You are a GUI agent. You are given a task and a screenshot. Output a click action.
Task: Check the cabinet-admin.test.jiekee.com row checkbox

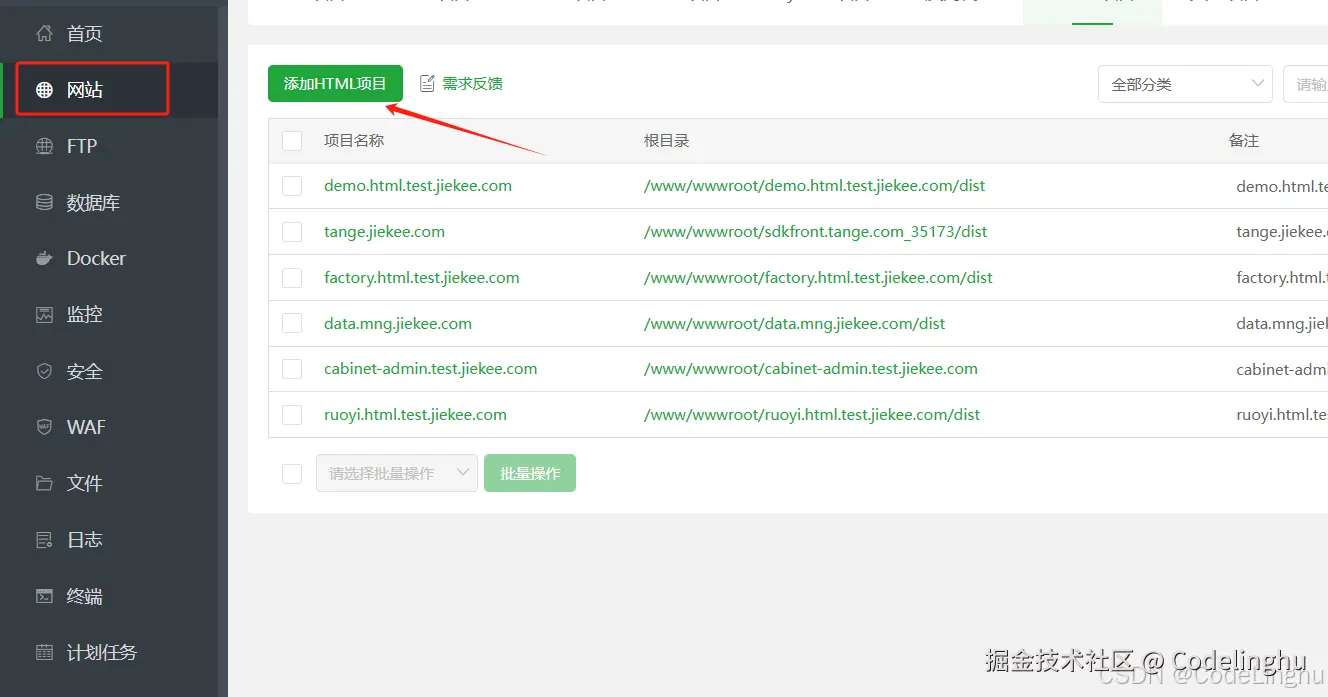pyautogui.click(x=292, y=369)
